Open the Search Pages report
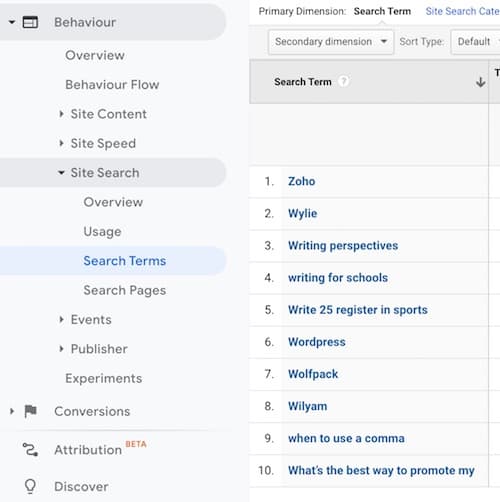 125,290
